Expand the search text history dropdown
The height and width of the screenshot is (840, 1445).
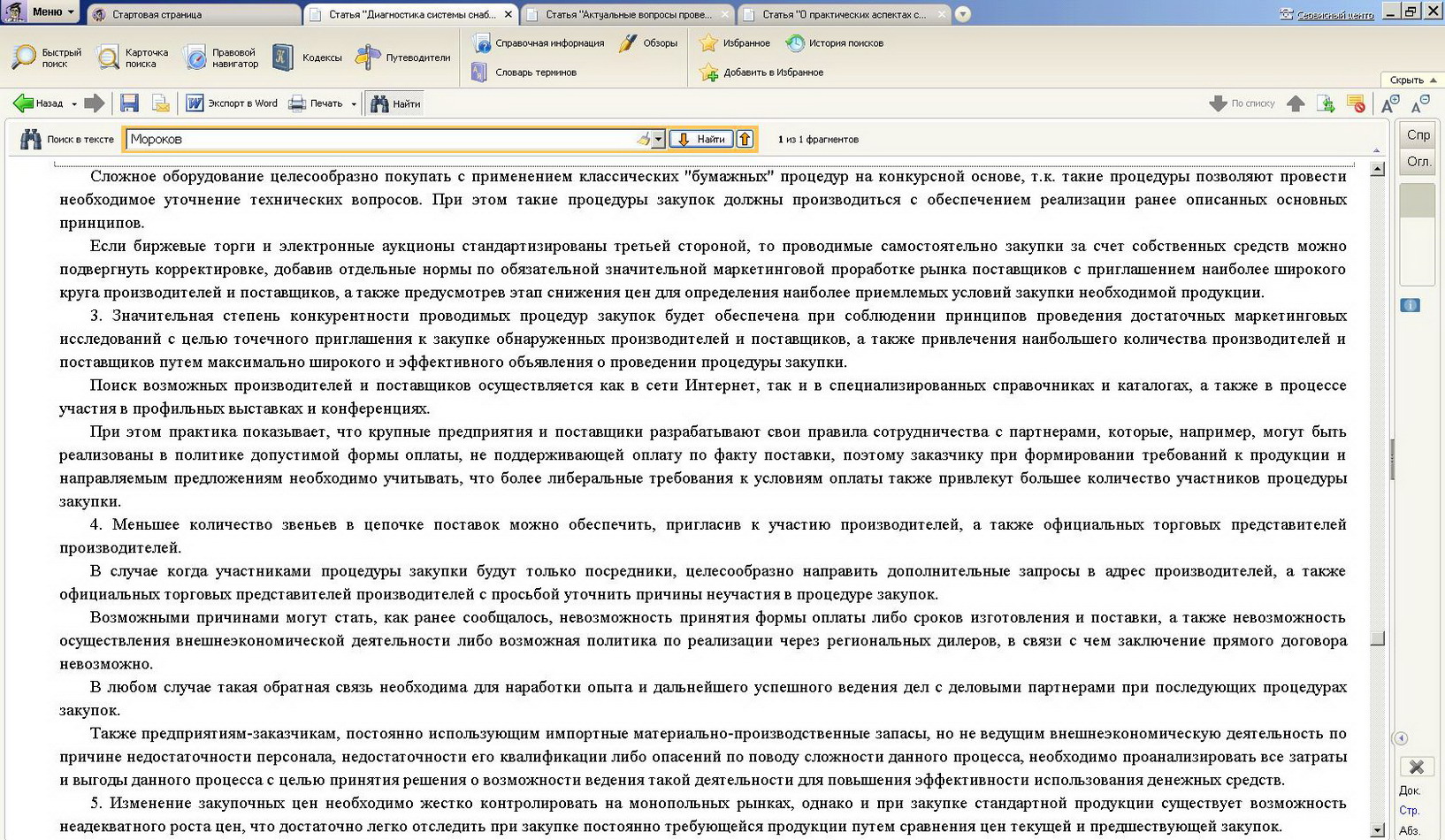658,140
